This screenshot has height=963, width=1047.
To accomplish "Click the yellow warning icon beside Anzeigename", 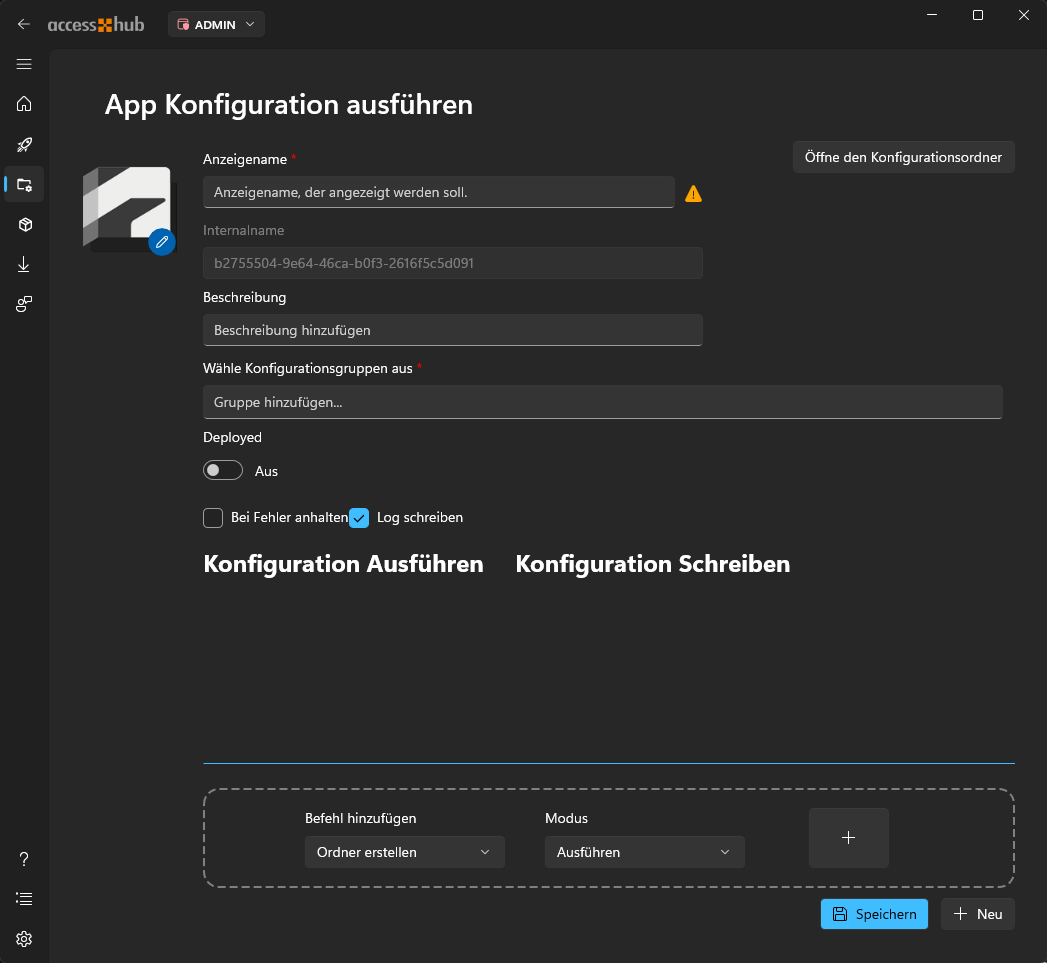I will tap(693, 194).
